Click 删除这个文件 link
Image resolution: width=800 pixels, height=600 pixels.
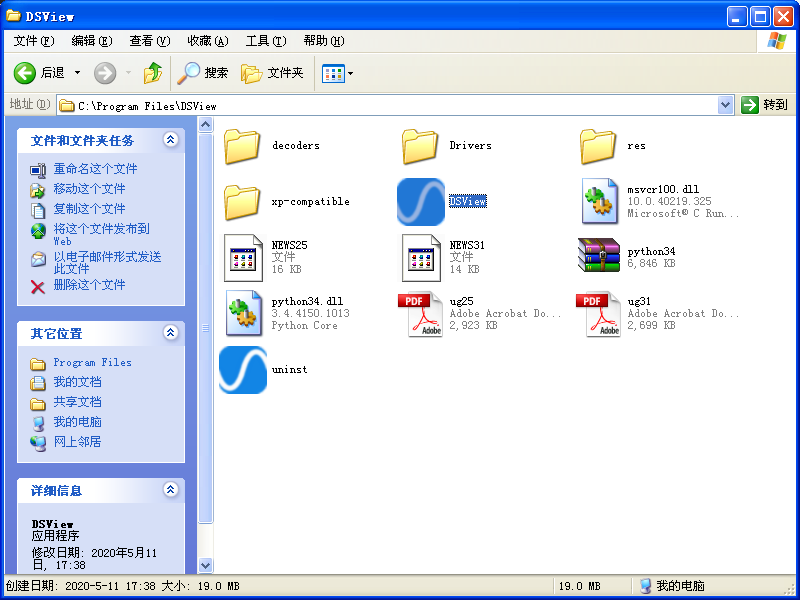pos(89,285)
